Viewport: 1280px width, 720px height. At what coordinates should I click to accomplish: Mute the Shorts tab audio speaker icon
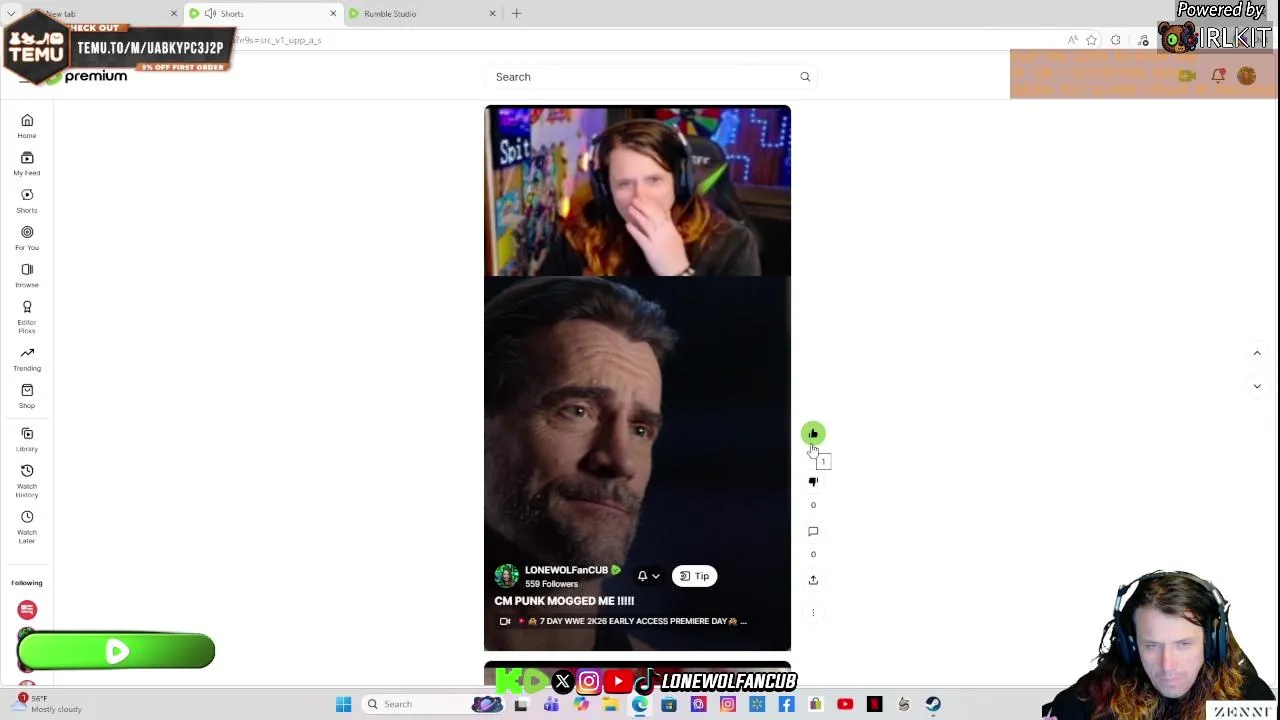[210, 14]
